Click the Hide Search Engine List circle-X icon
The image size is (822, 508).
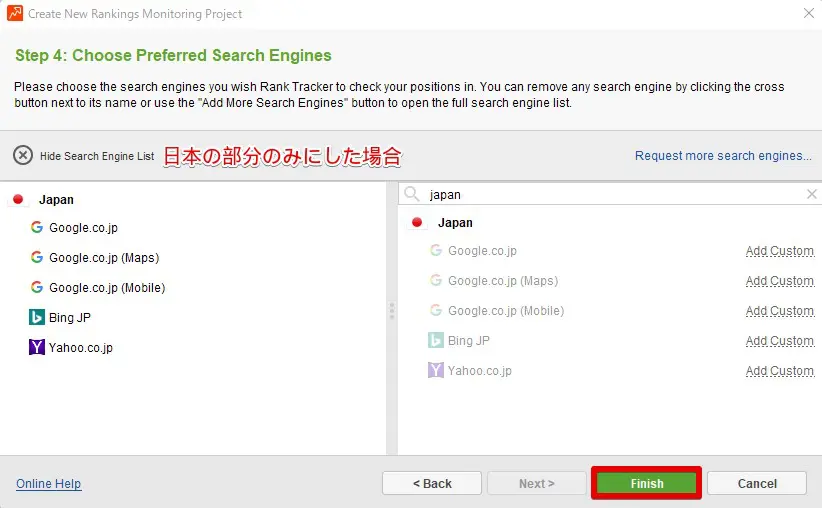(23, 155)
